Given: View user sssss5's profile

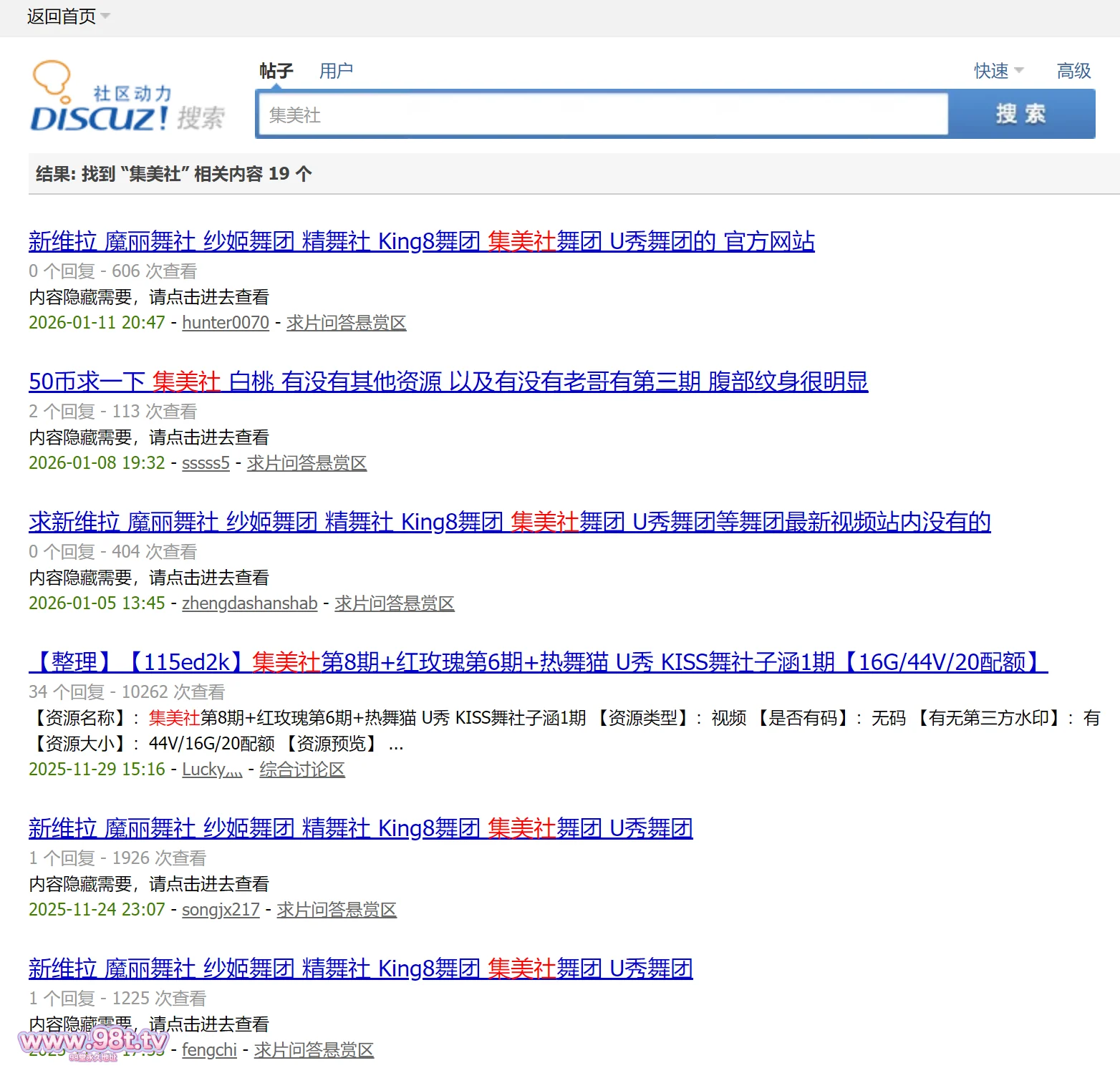Looking at the screenshot, I should [206, 463].
